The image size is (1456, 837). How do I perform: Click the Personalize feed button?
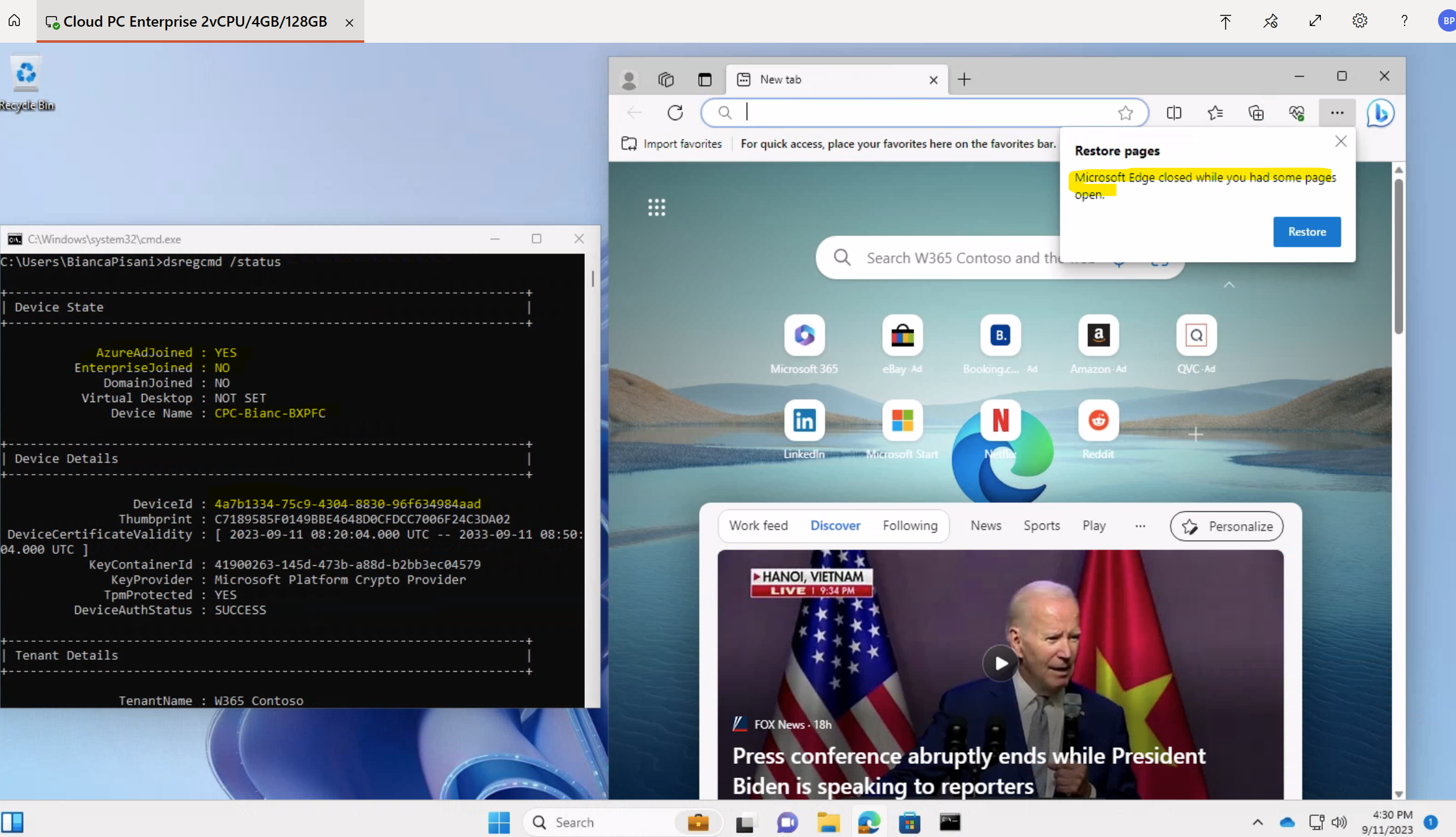[x=1226, y=527]
